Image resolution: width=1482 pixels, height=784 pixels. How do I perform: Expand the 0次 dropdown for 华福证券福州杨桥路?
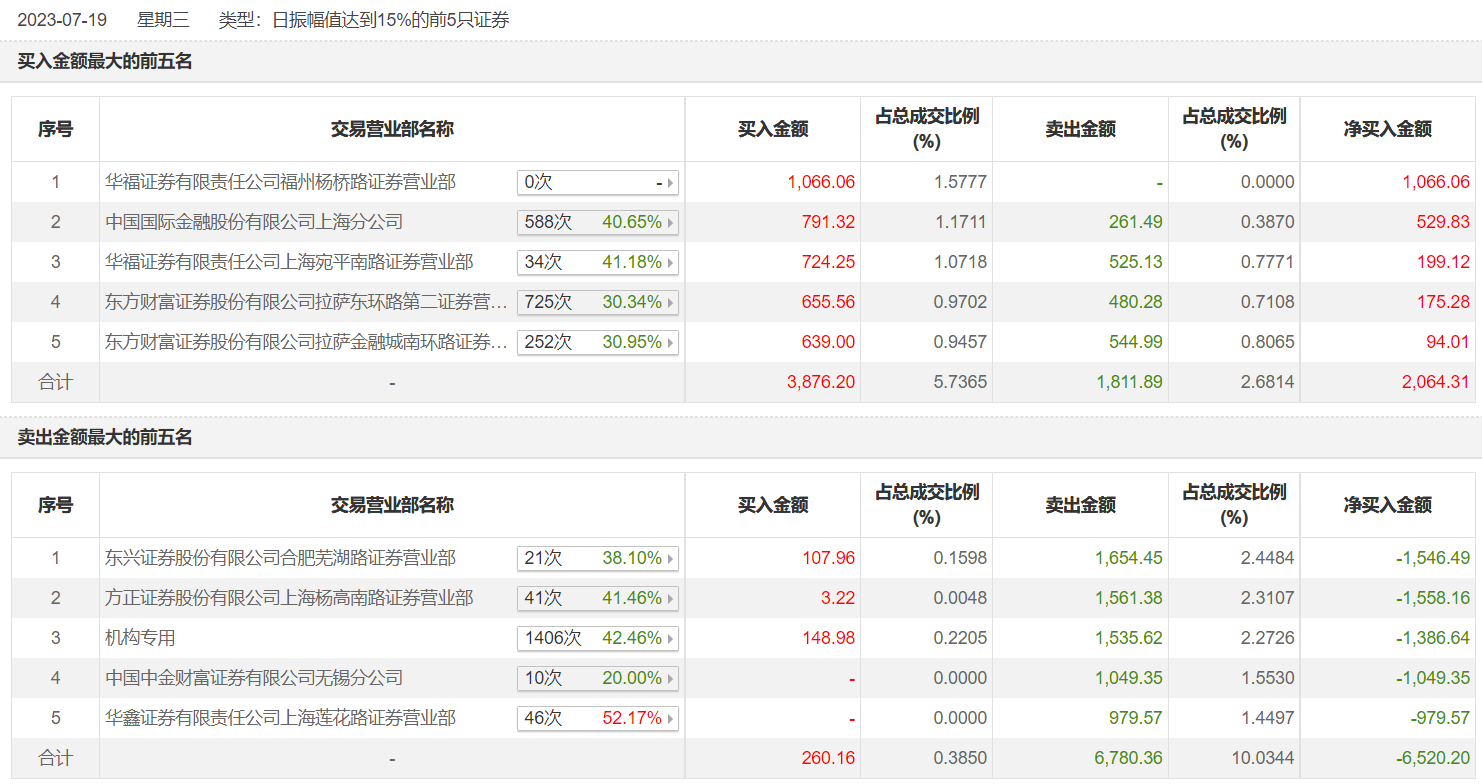pyautogui.click(x=597, y=182)
